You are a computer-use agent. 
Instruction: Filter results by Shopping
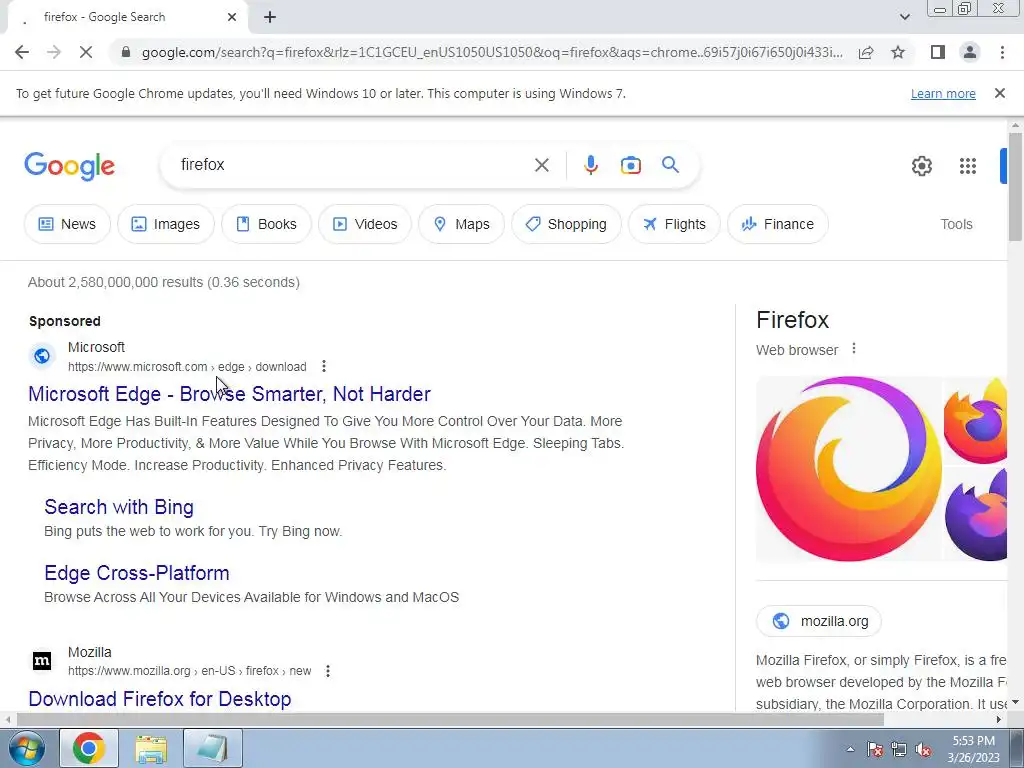point(566,224)
